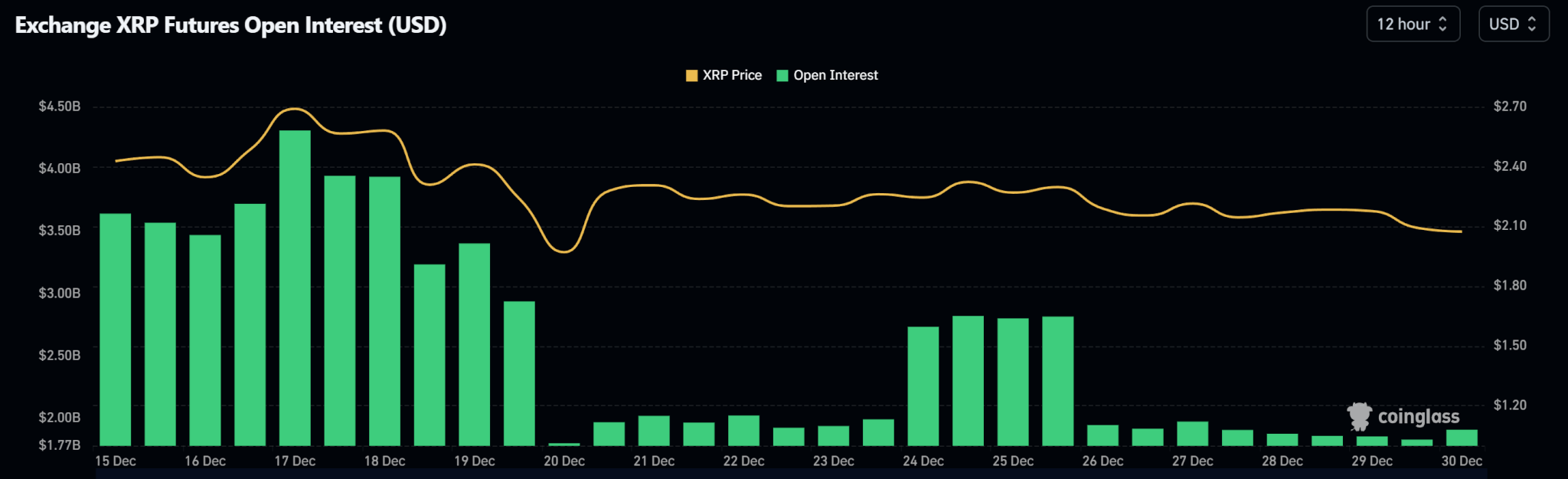Click the $4.50B left axis label
Image resolution: width=1568 pixels, height=479 pixels.
tap(60, 107)
